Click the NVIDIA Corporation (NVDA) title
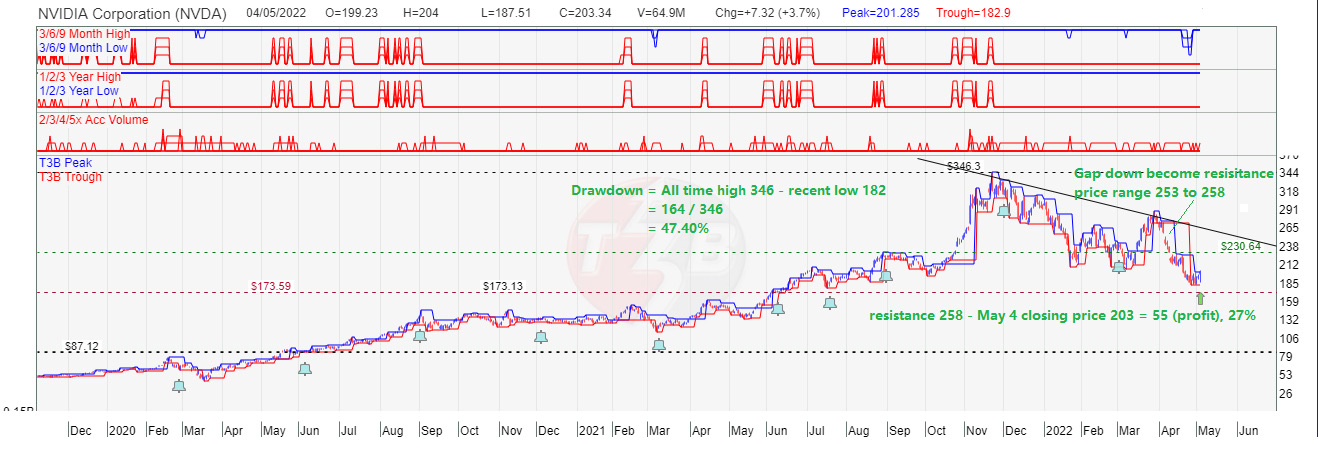 pos(132,14)
